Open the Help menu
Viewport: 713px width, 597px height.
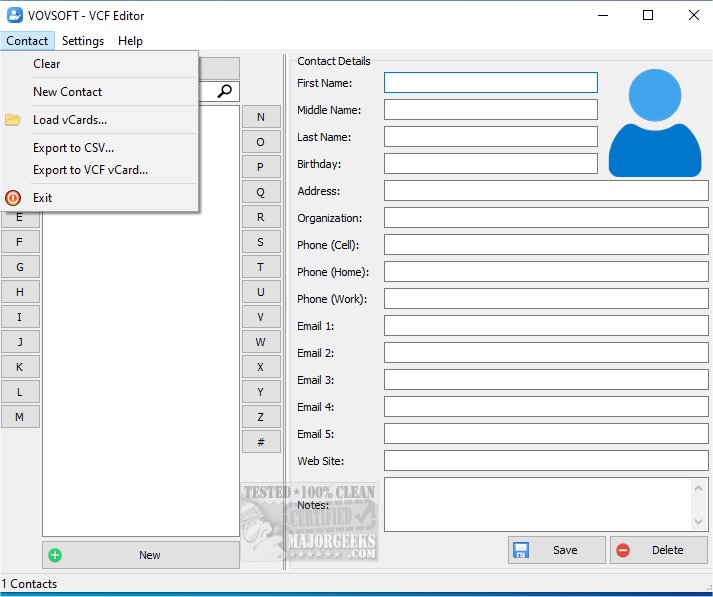130,41
